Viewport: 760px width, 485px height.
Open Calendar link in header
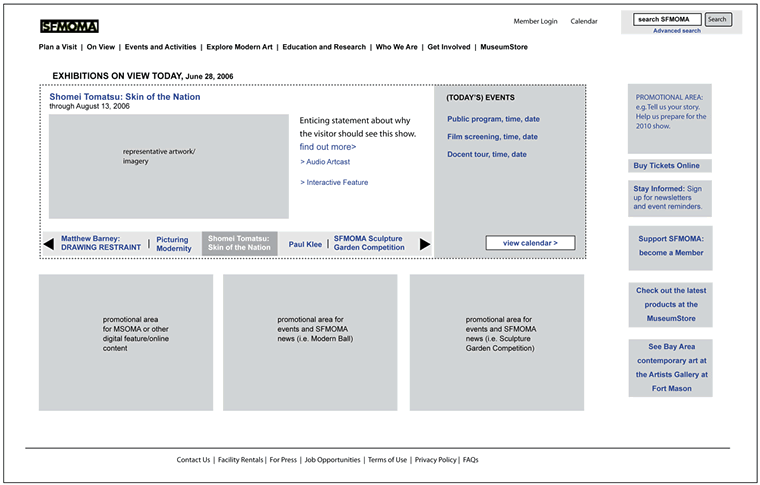click(584, 21)
